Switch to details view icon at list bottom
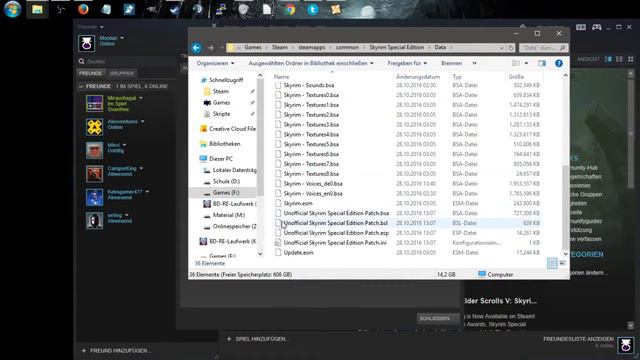 click(x=552, y=263)
